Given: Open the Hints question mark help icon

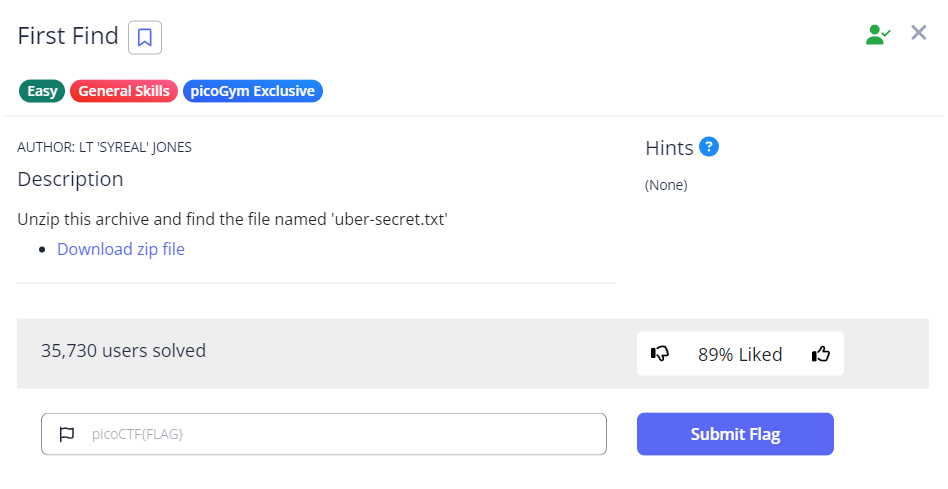Looking at the screenshot, I should coord(709,147).
